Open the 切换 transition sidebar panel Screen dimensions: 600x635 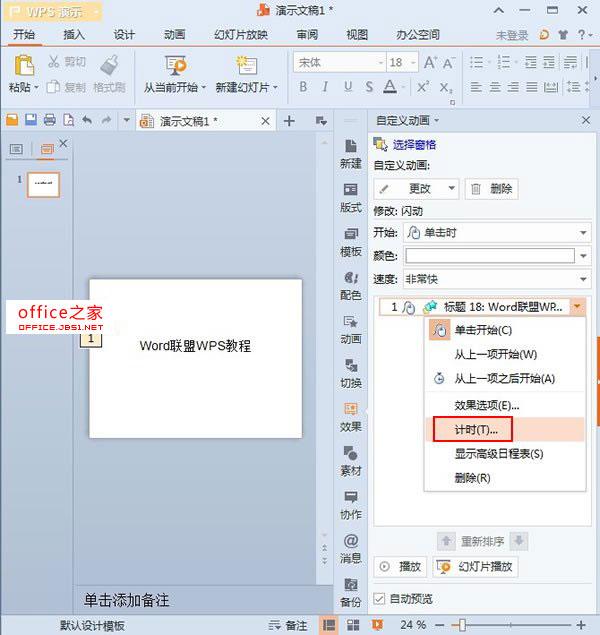(351, 373)
